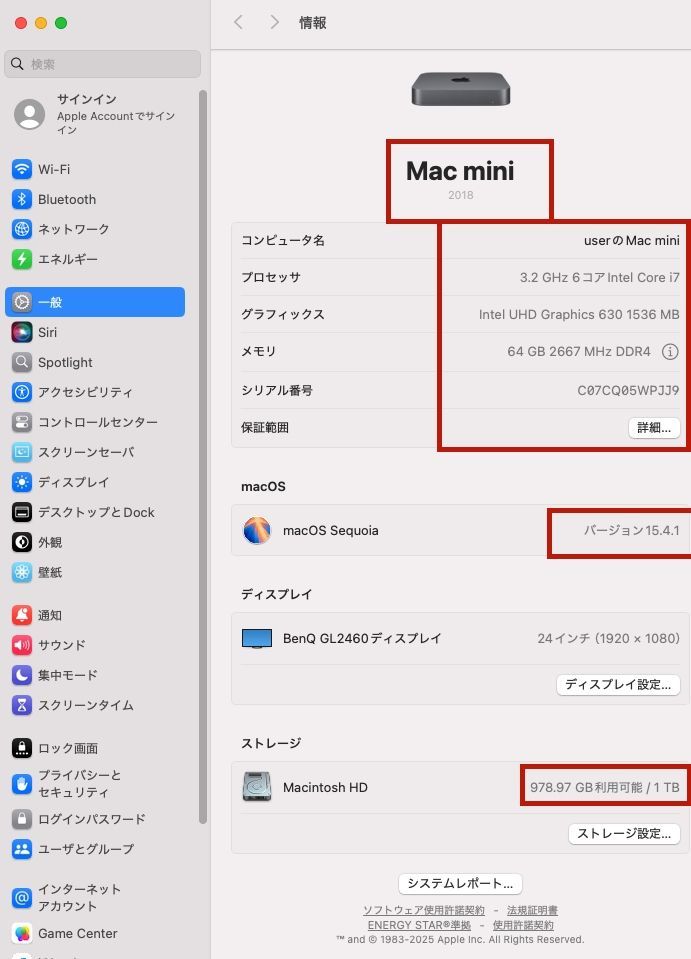Image resolution: width=691 pixels, height=959 pixels.
Task: Open インターネットアカウント at-sign icon
Action: [22, 897]
